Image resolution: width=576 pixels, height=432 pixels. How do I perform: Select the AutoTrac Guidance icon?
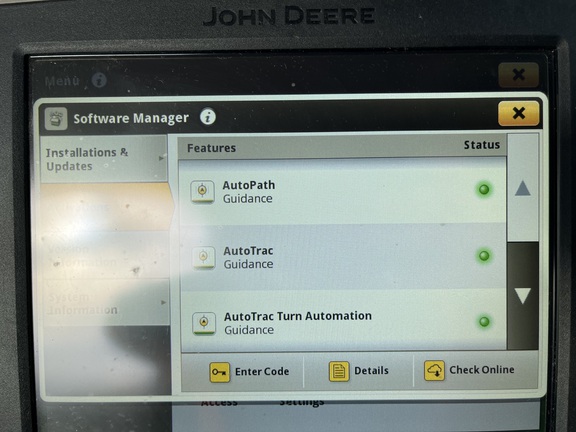tap(204, 257)
